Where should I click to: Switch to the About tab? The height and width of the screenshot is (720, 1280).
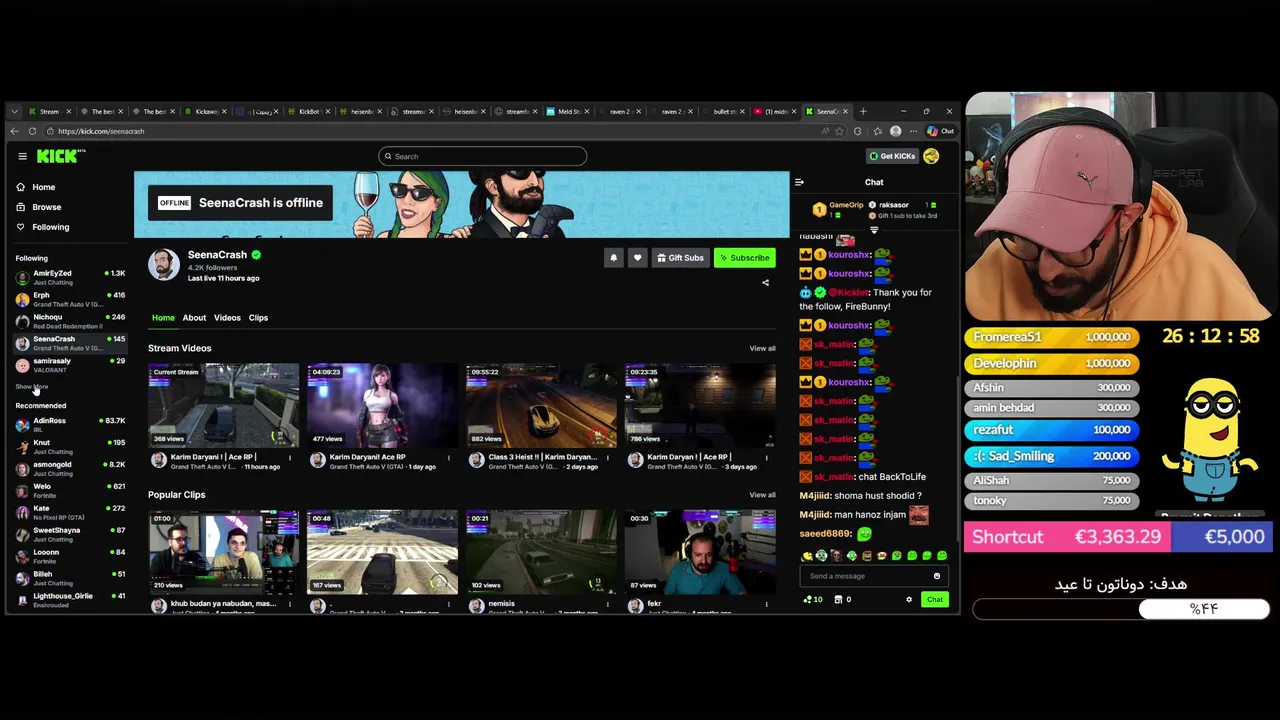194,318
